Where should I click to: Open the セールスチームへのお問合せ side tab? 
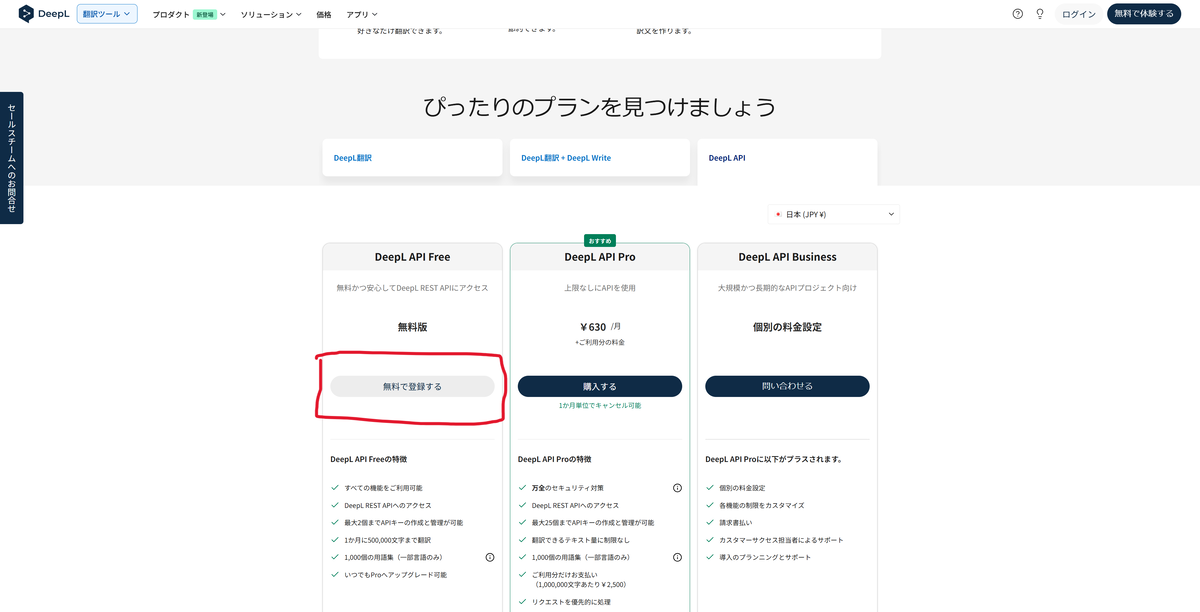point(12,158)
